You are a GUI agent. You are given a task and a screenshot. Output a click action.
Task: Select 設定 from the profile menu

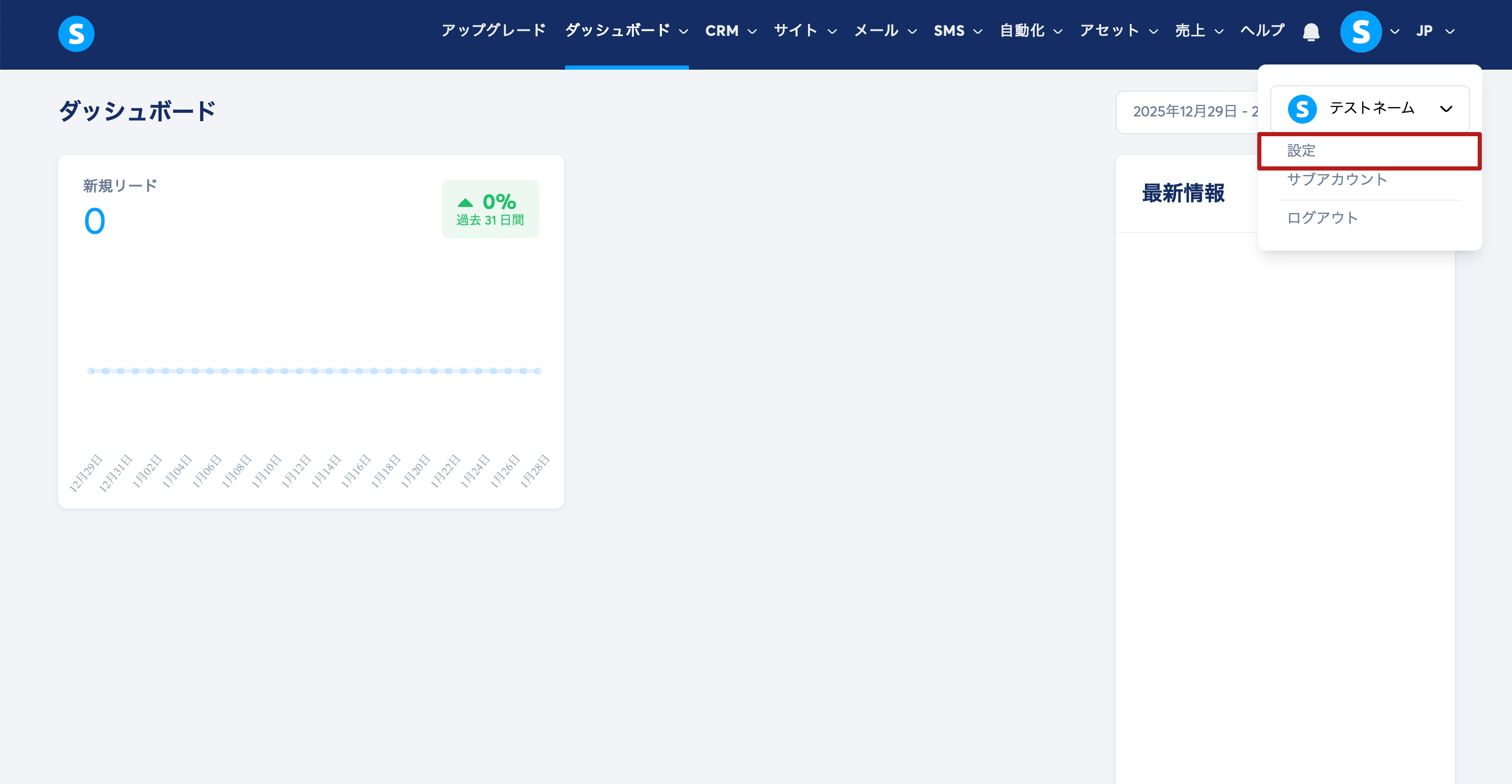tap(1301, 151)
